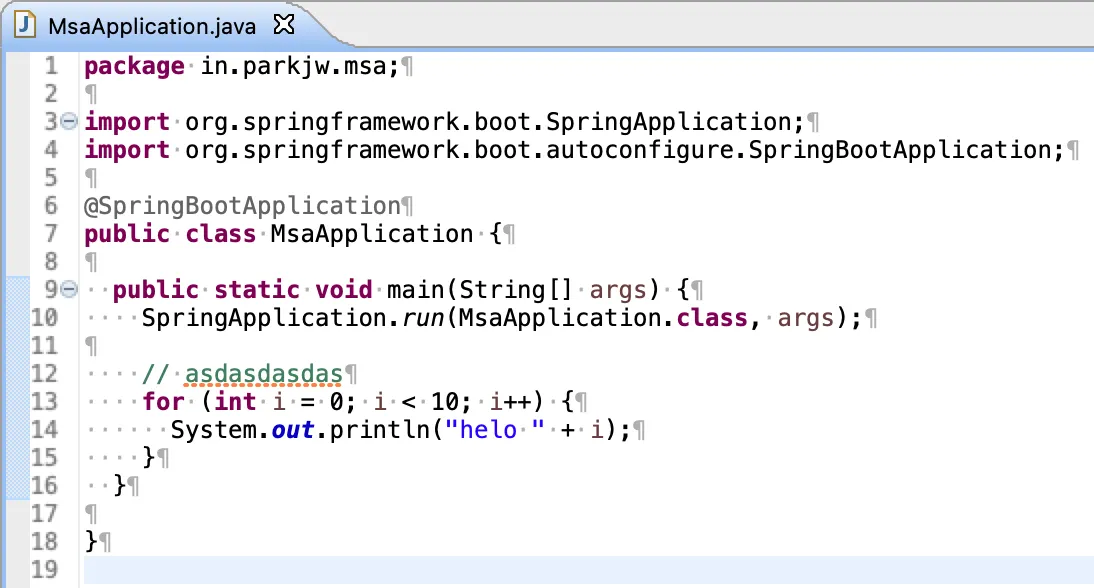
Task: Click on 'in.parkjw.msa;' package name
Action: point(300,66)
